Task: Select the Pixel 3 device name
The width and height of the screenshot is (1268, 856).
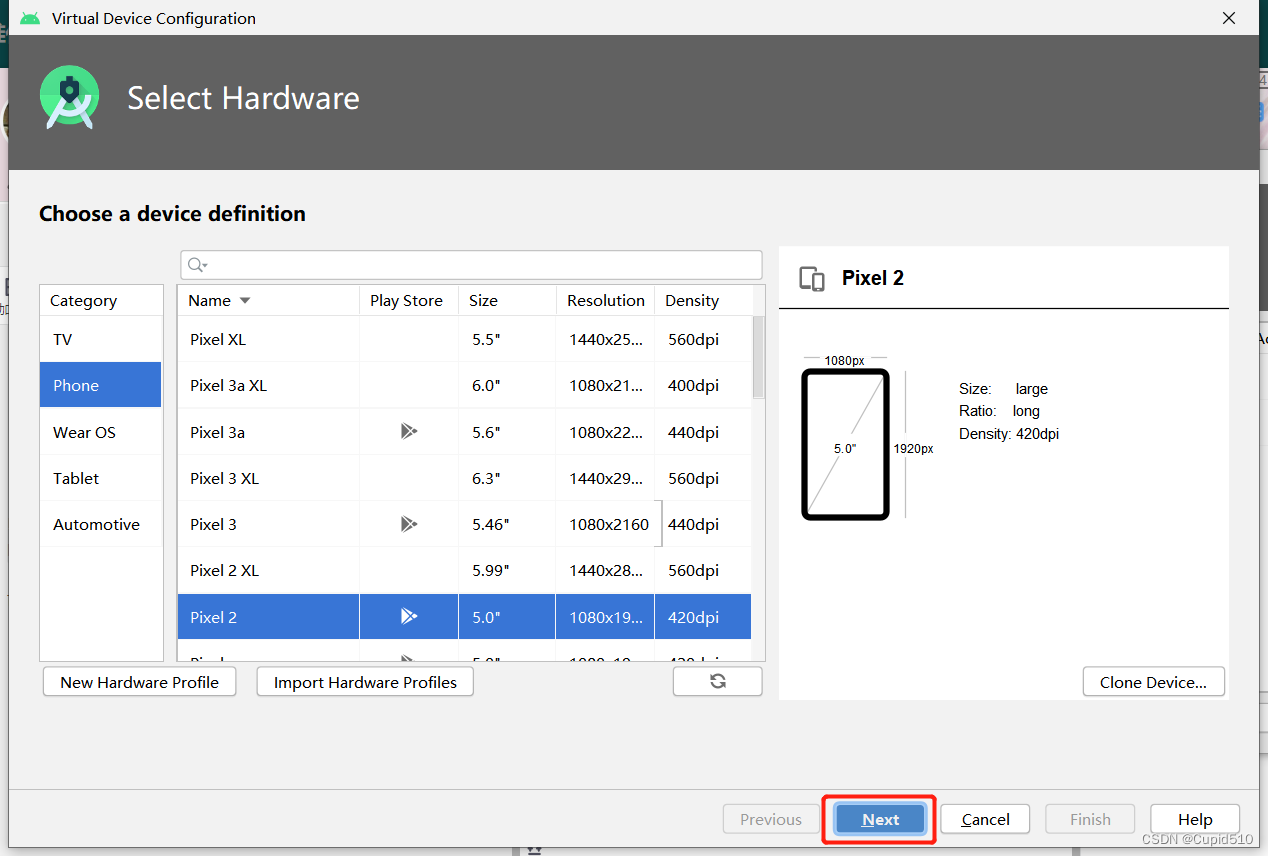Action: [213, 524]
